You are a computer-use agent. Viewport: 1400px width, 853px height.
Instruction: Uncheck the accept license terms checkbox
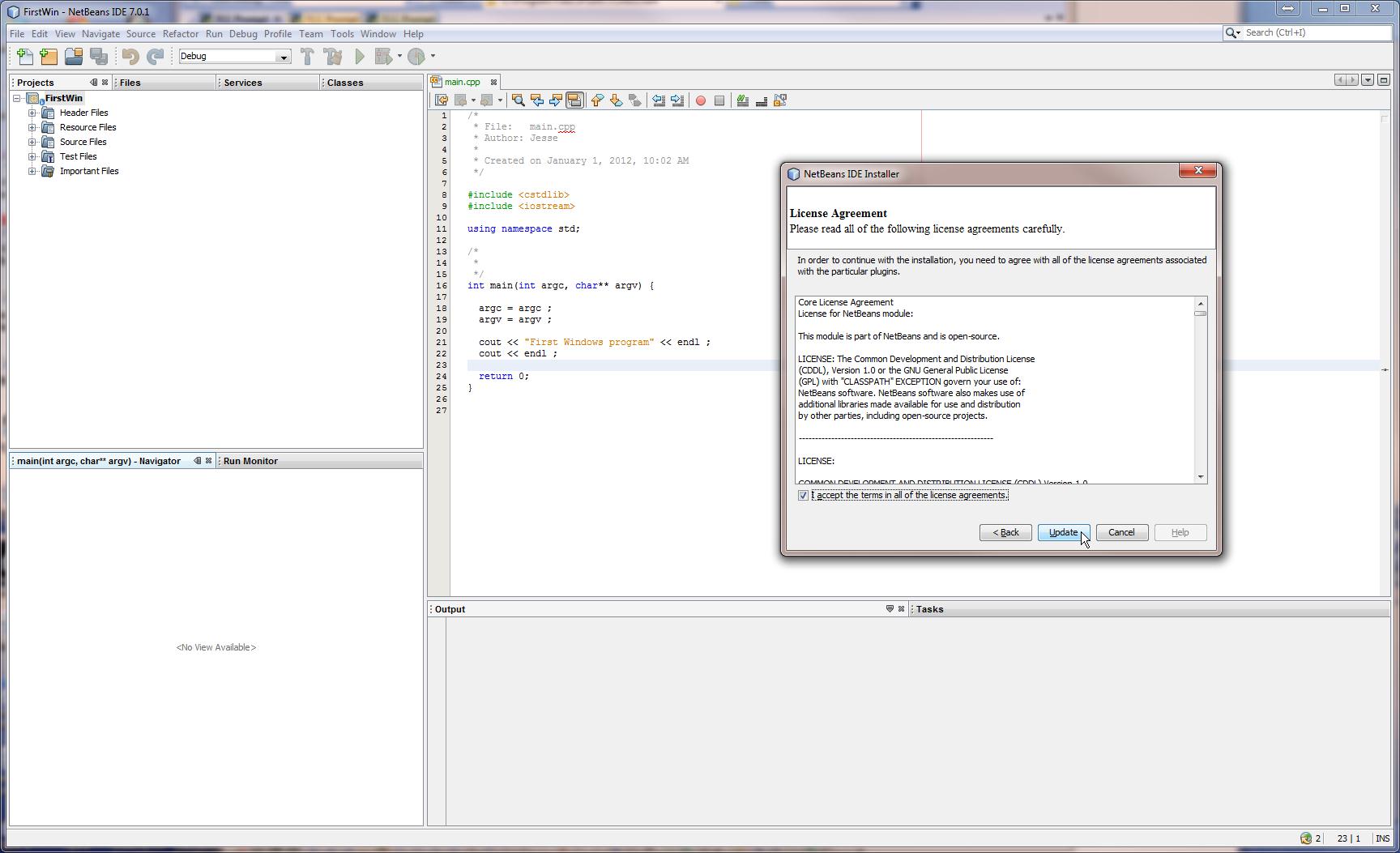pos(803,495)
